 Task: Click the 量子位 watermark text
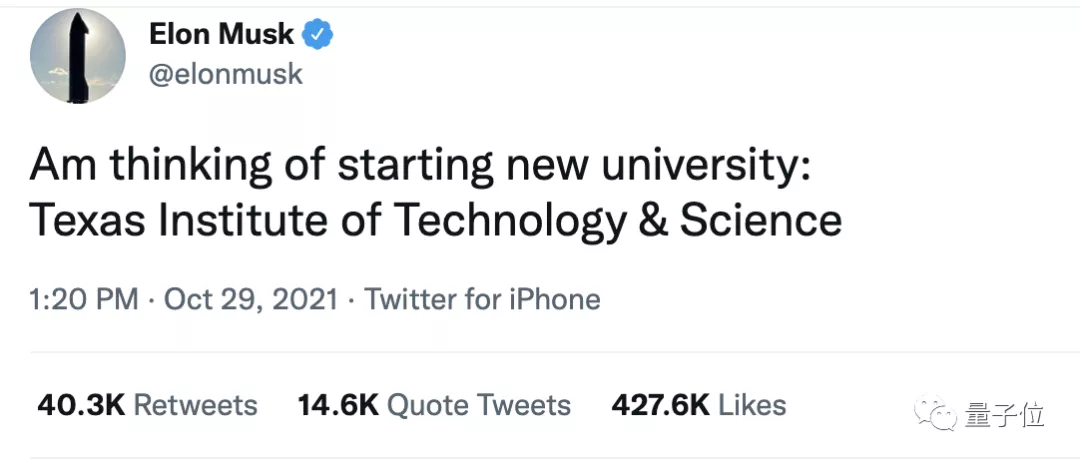tap(1005, 414)
